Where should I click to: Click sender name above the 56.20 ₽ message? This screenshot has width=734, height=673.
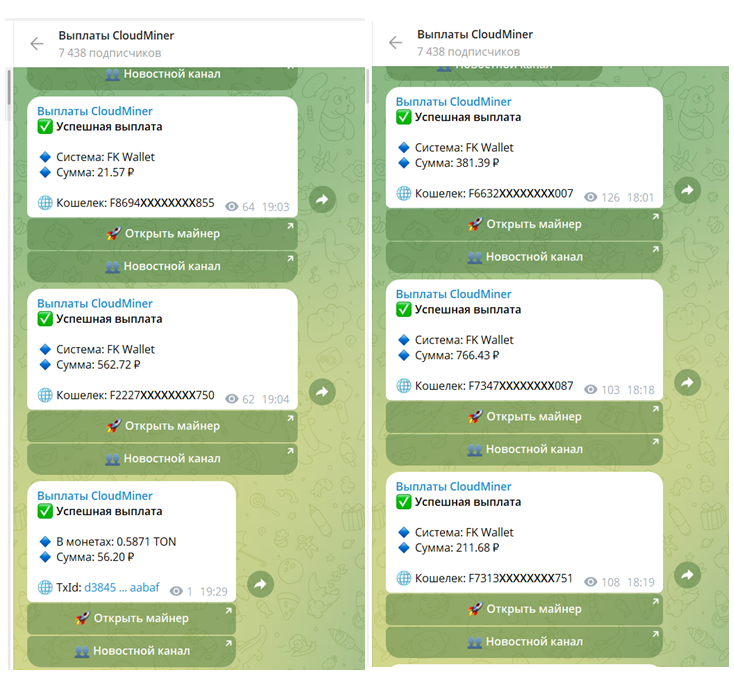(x=94, y=495)
